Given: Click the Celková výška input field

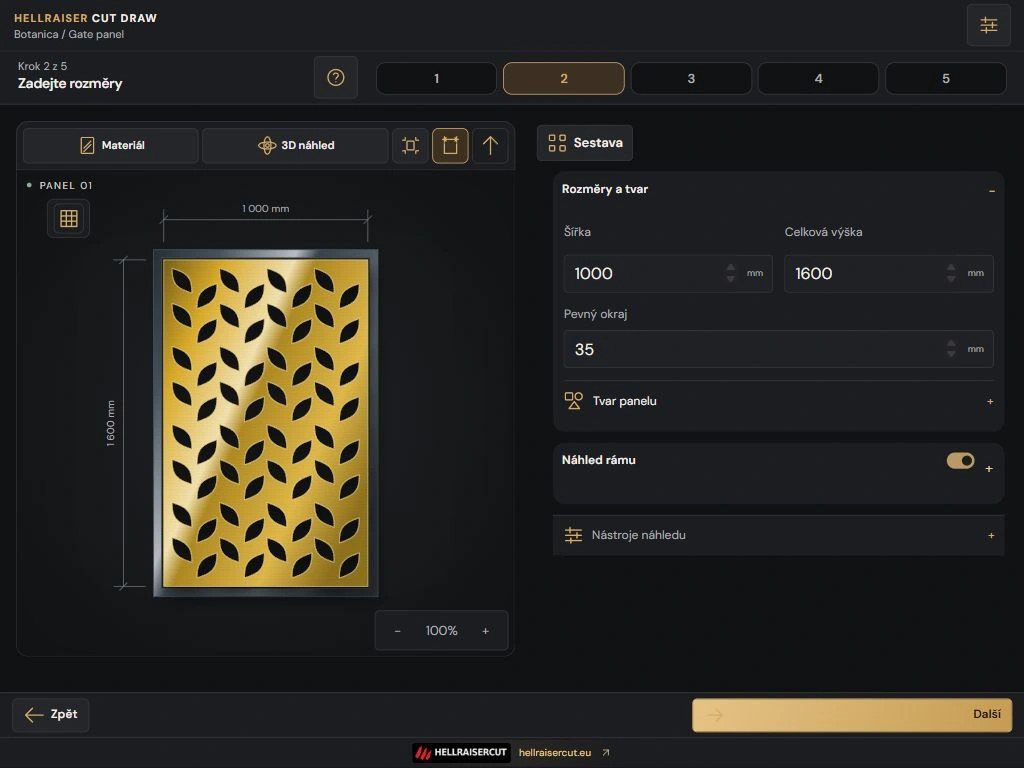Looking at the screenshot, I should pos(888,274).
